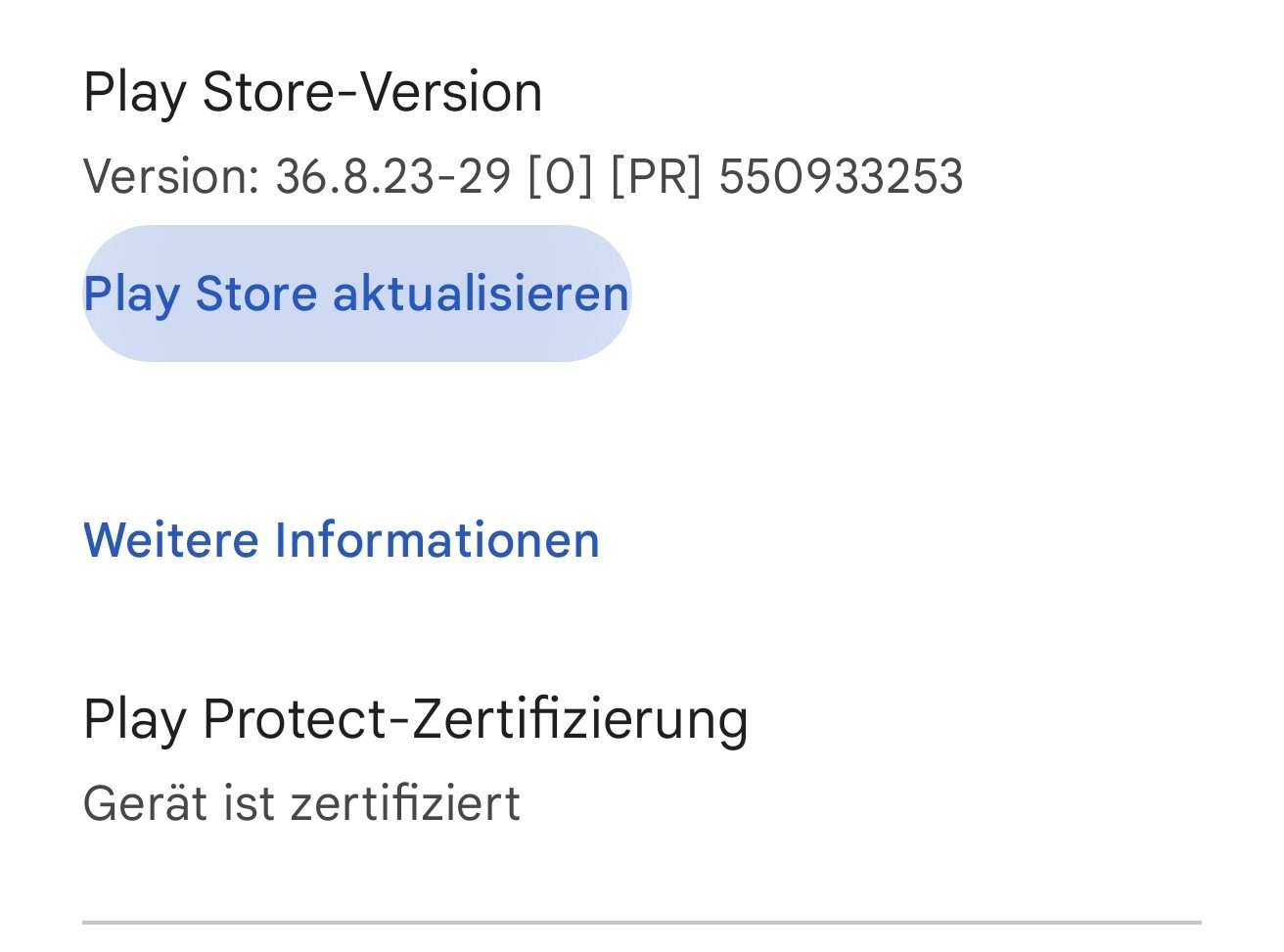The image size is (1284, 952).
Task: Click the horizontal divider below Play Protect
Action: pos(641,922)
